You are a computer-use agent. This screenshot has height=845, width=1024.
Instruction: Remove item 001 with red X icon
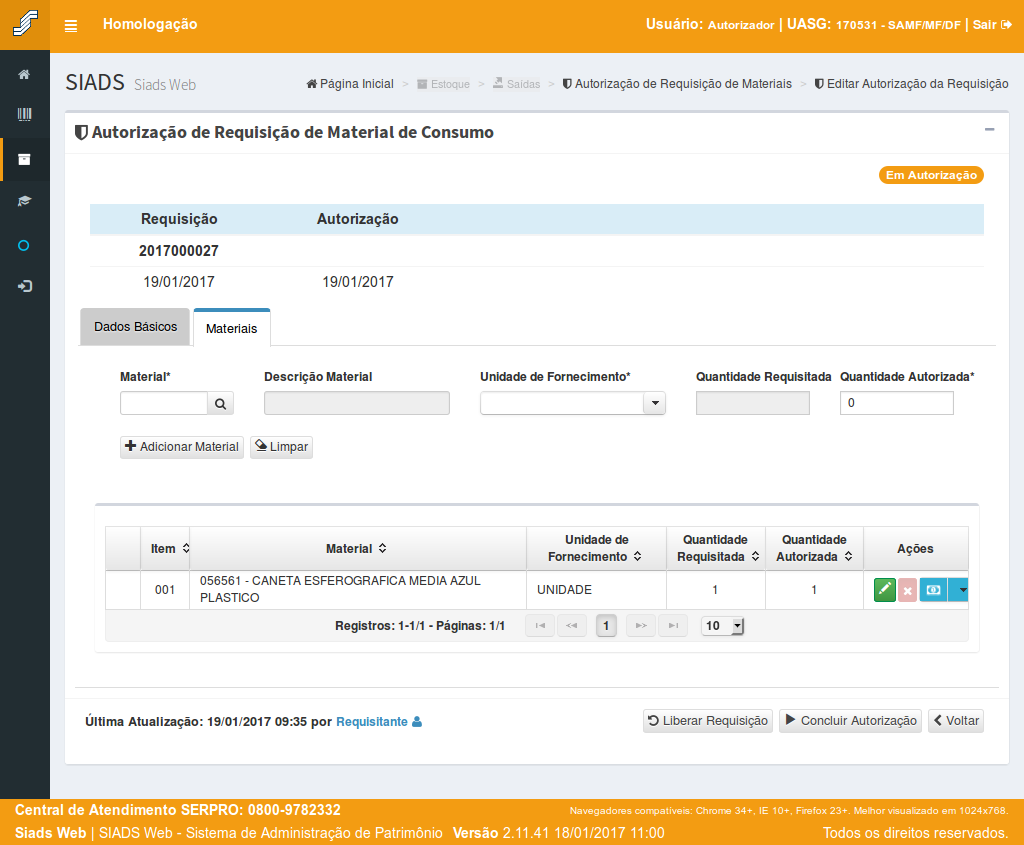coord(907,590)
